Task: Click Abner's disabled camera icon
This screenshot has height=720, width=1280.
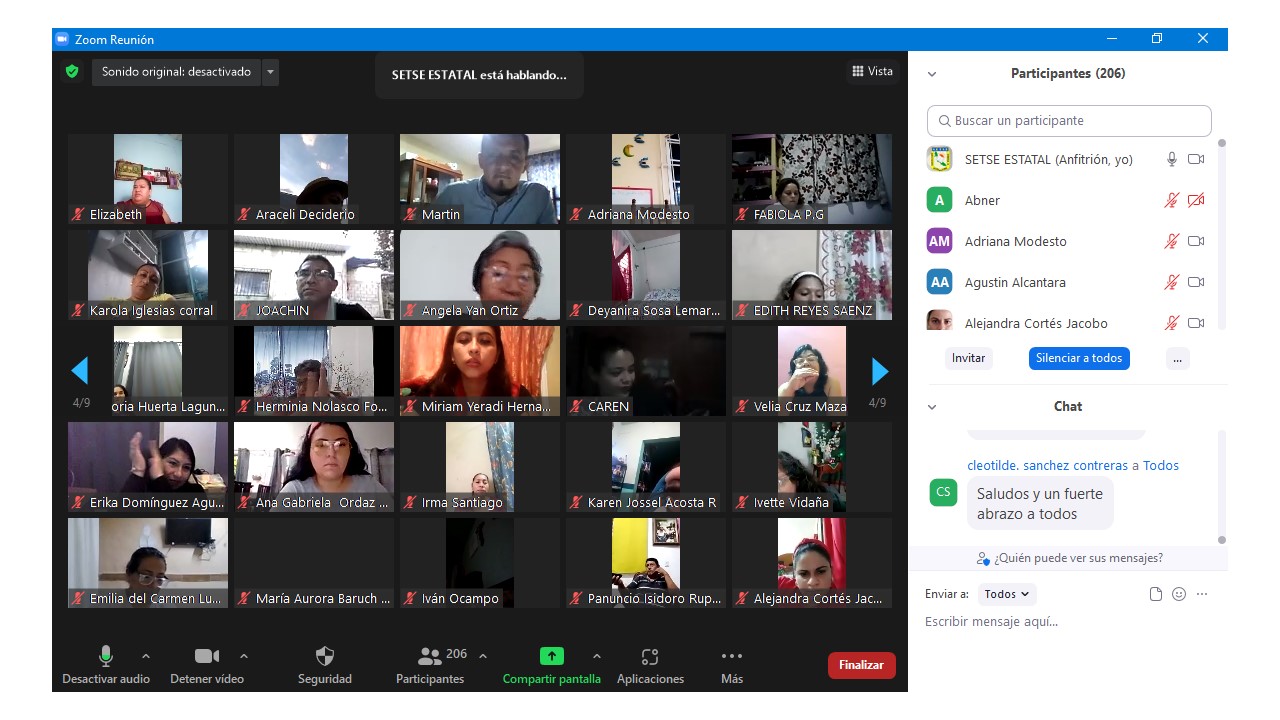Action: [1196, 200]
